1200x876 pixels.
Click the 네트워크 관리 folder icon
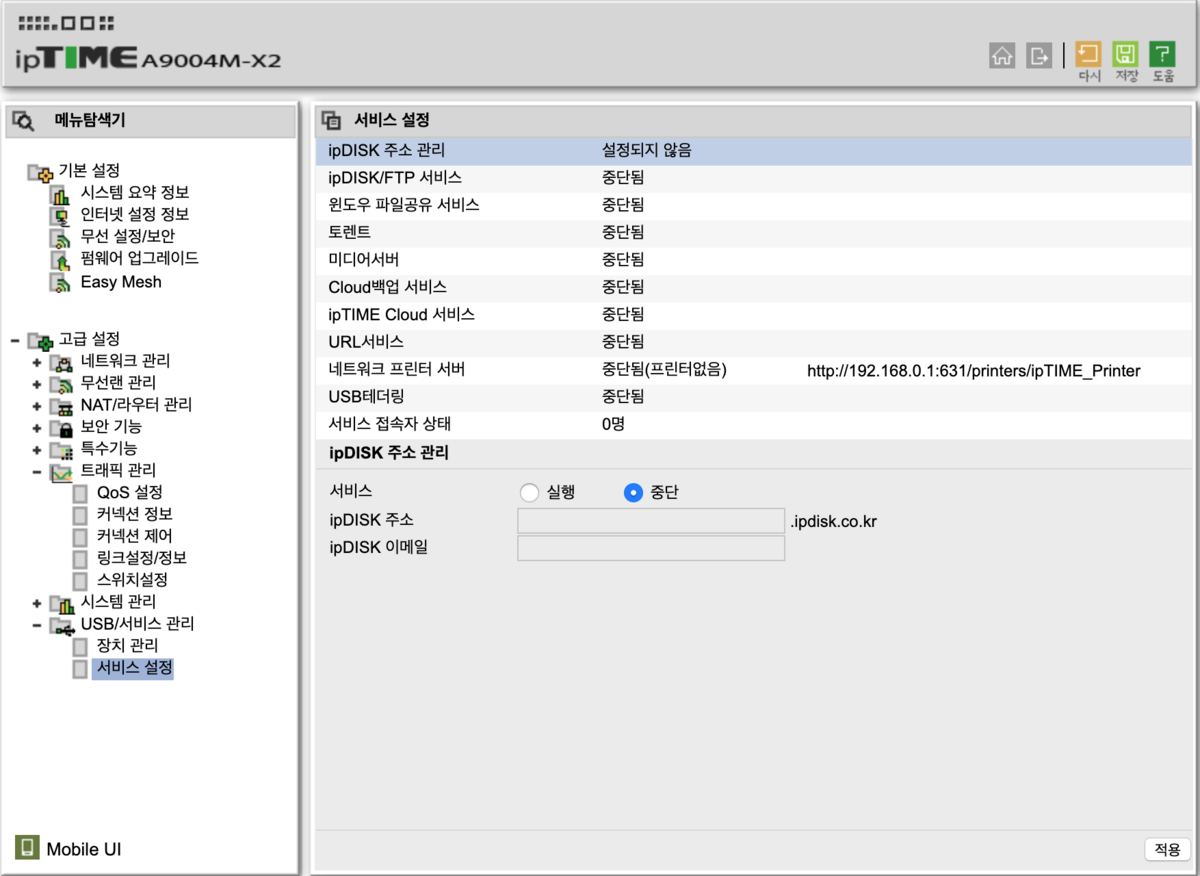pos(62,361)
